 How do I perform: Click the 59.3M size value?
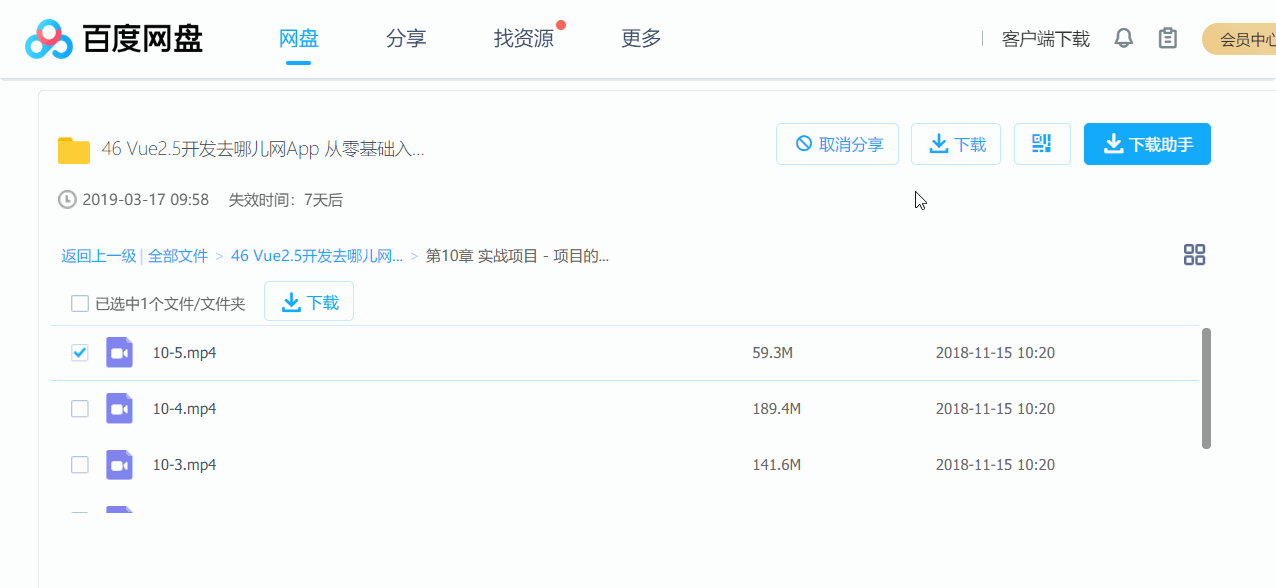(x=773, y=353)
